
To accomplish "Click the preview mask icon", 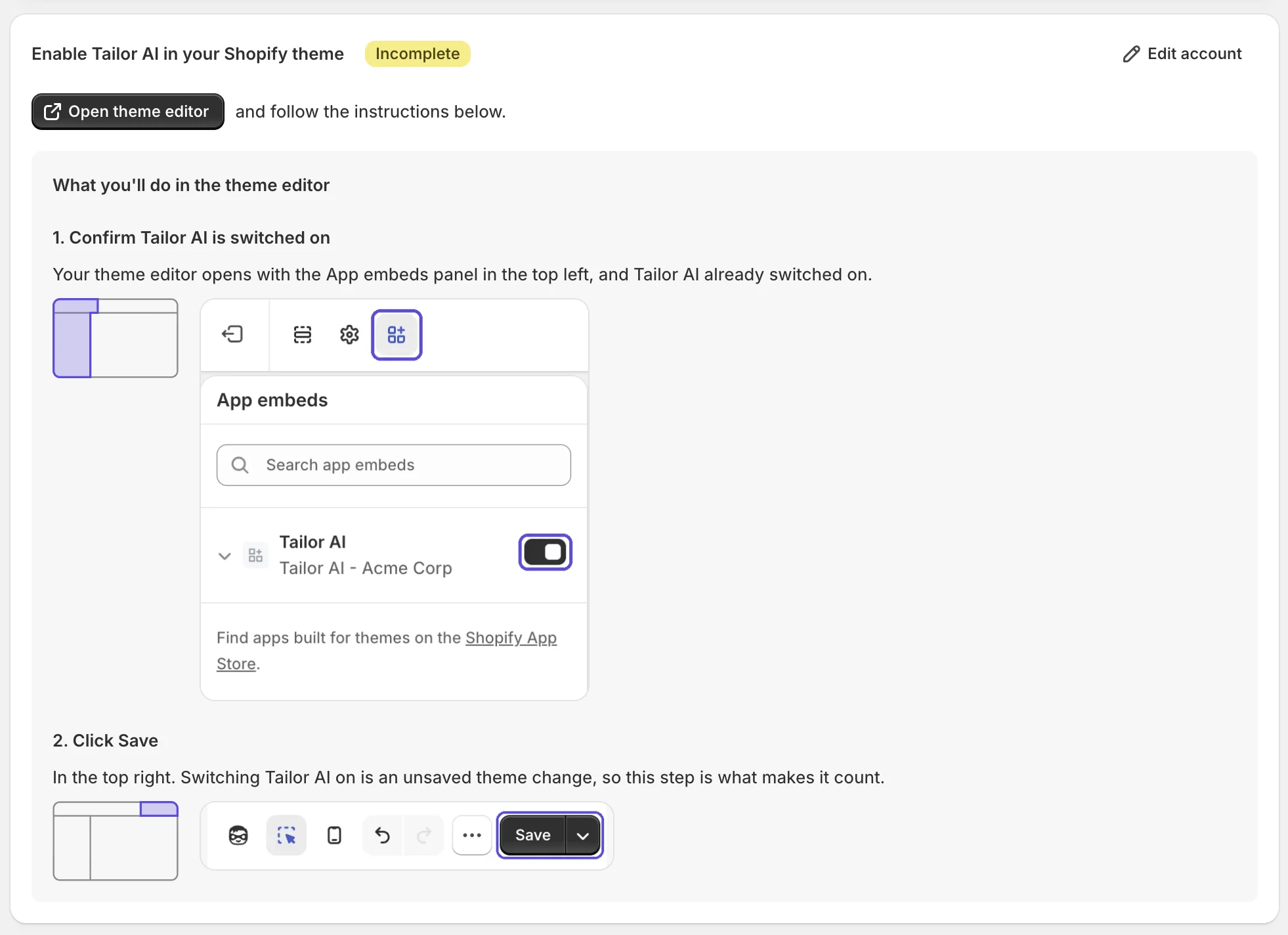I will 238,835.
